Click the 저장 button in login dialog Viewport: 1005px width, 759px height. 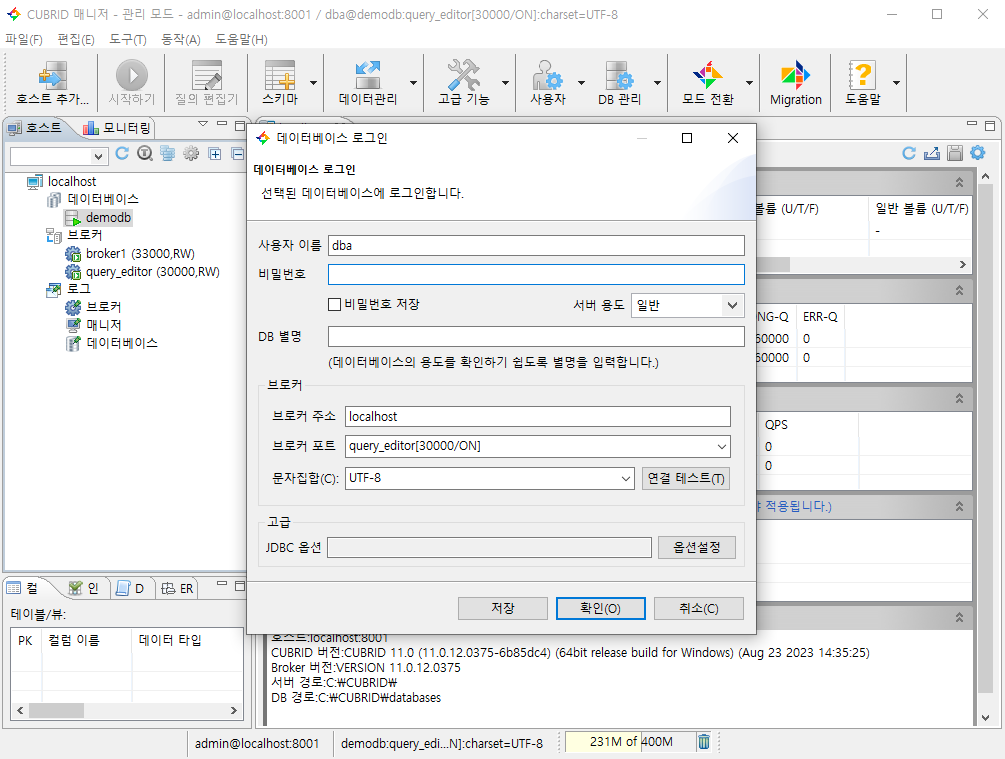point(502,608)
